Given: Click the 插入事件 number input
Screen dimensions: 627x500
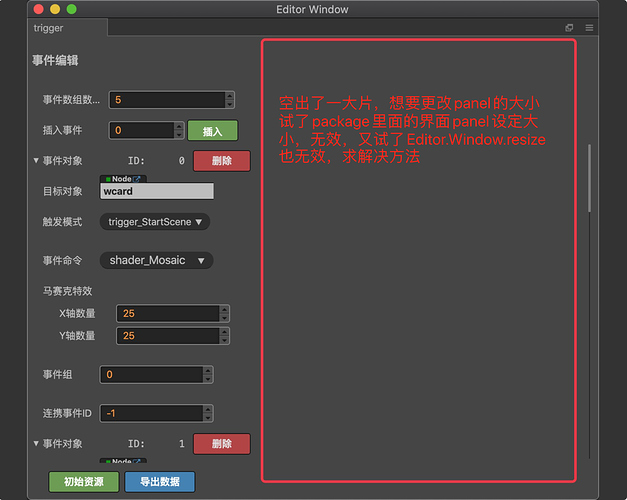Looking at the screenshot, I should click(x=142, y=130).
